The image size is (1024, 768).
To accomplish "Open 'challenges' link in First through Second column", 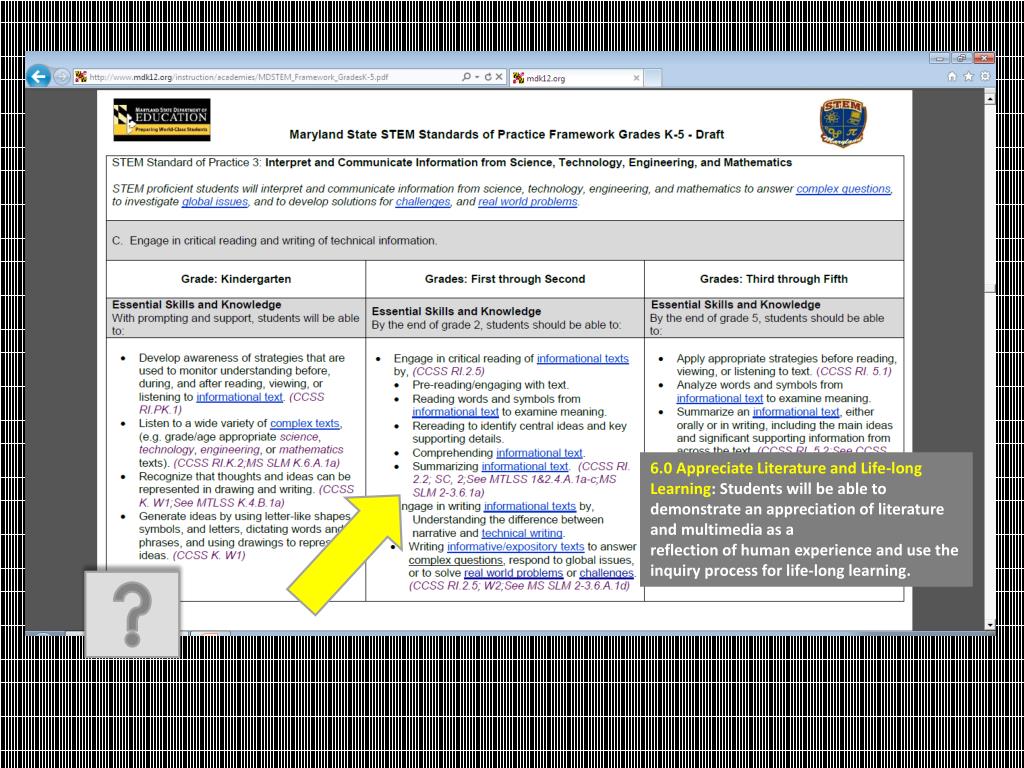I will 607,573.
